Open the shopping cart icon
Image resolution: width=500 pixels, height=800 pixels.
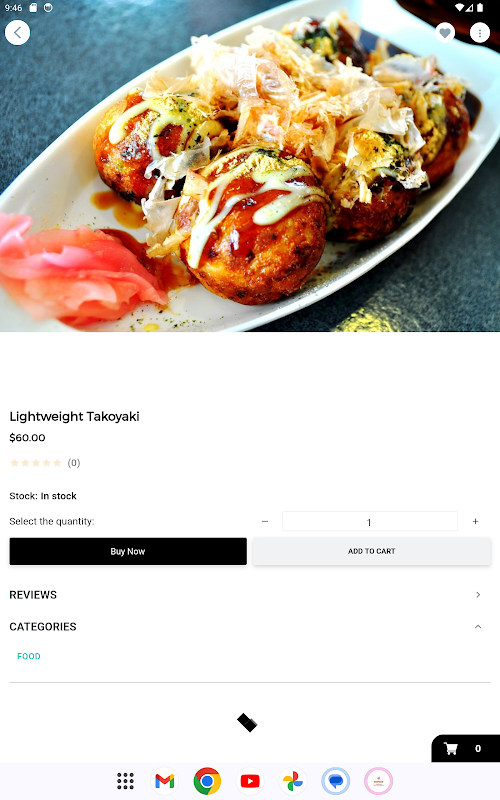click(x=451, y=748)
